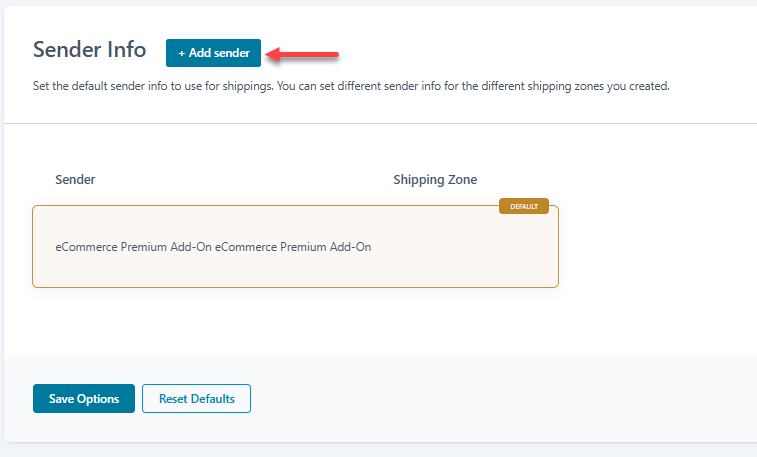Click the grey footer bar right of Reset Defaults
Image resolution: width=757 pixels, height=457 pixels.
click(x=500, y=398)
